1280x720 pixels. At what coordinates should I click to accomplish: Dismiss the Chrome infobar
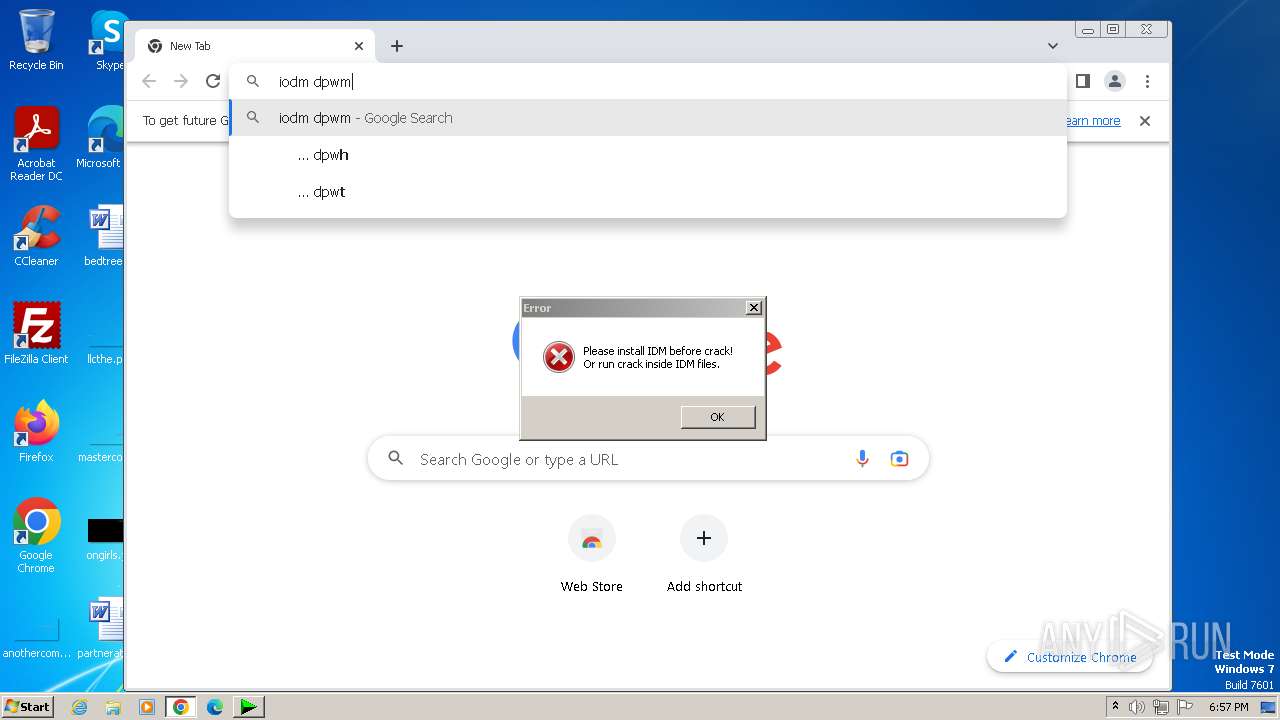point(1145,121)
